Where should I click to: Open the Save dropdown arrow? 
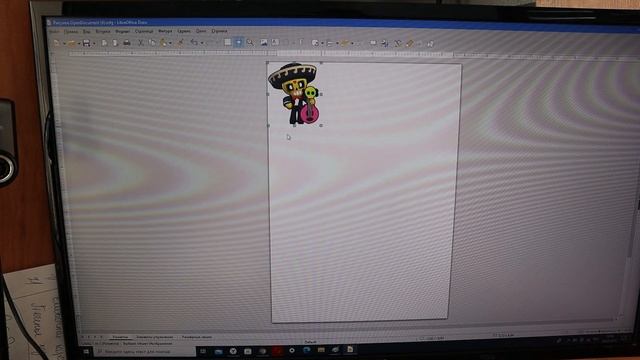click(x=94, y=43)
